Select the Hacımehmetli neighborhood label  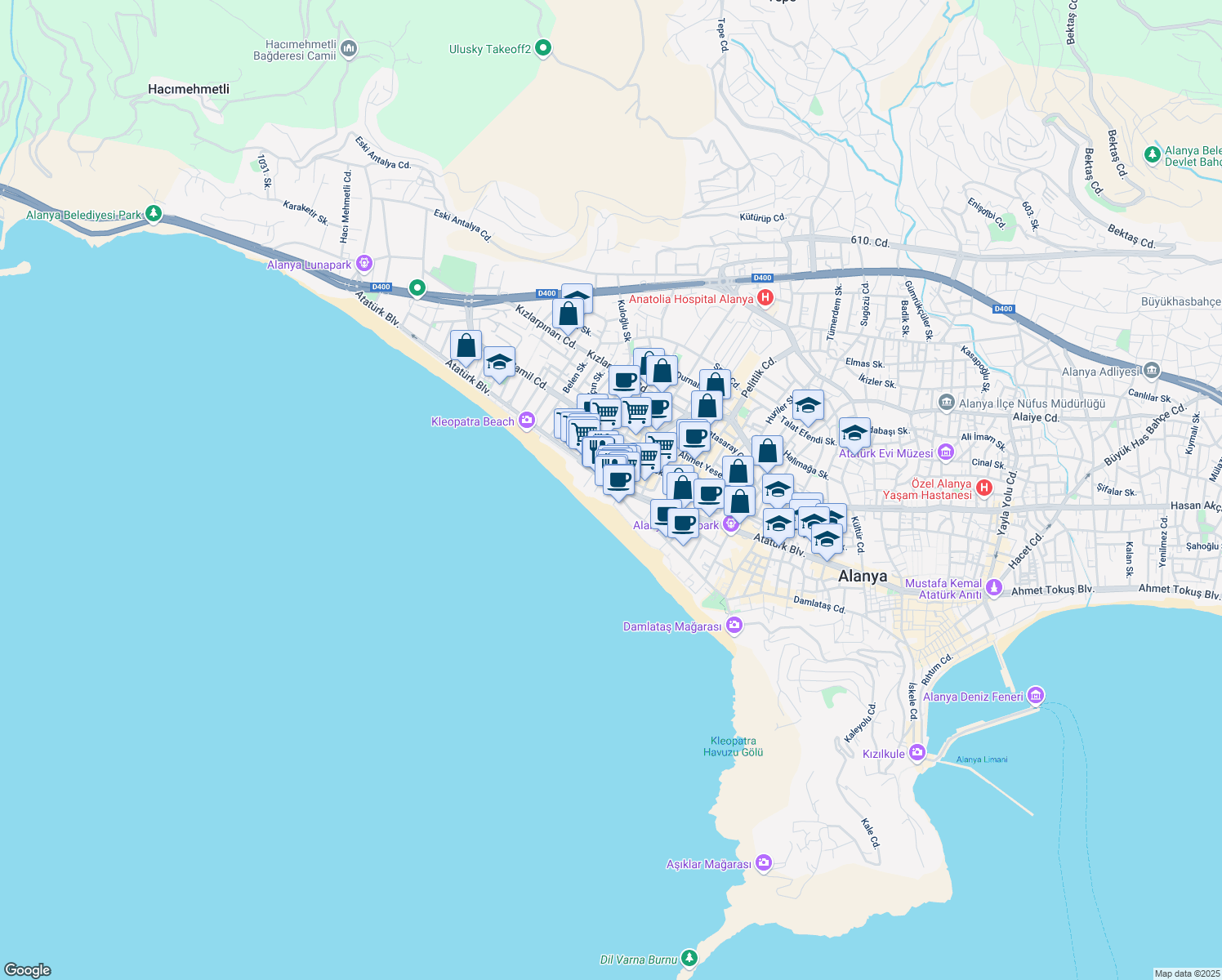pos(189,89)
